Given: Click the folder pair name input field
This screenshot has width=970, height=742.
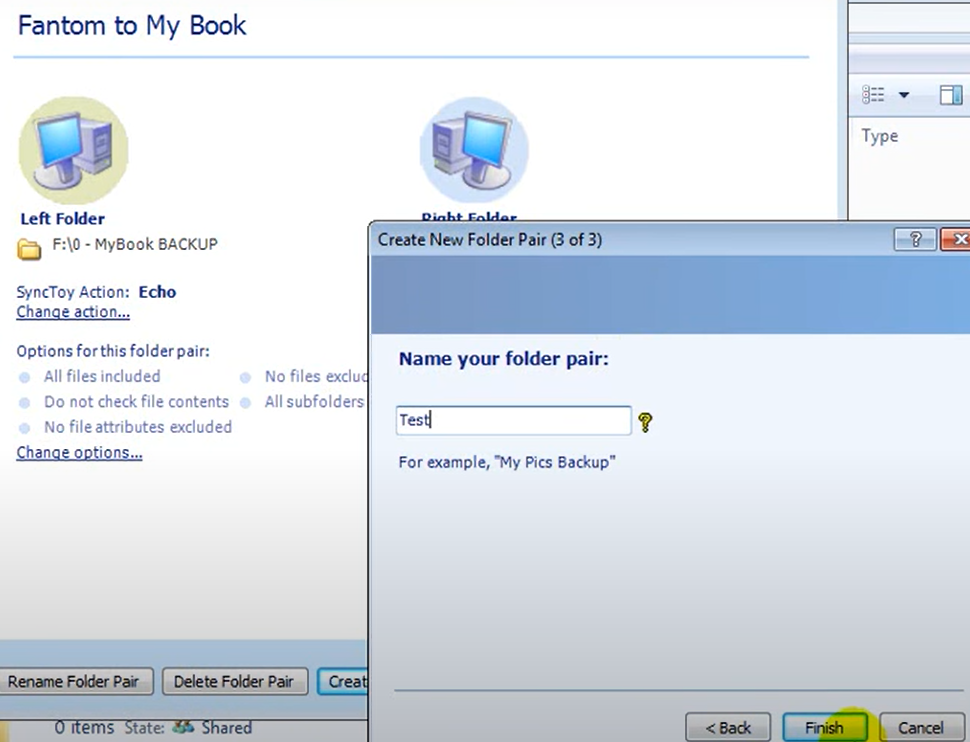Looking at the screenshot, I should [513, 420].
